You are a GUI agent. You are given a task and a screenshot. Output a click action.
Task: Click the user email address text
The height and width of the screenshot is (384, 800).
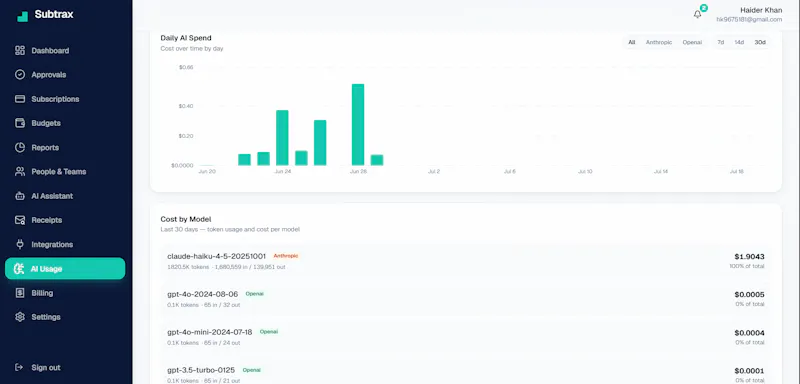749,19
